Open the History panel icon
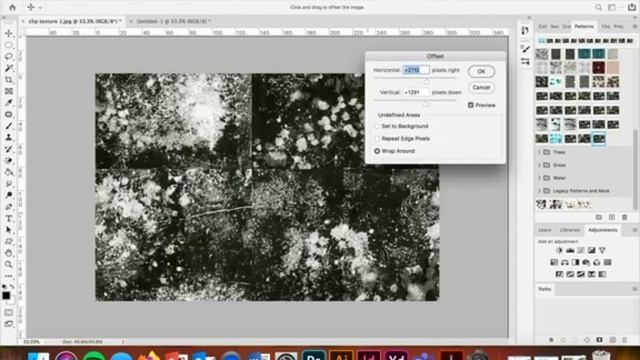Viewport: 640px width, 360px height. (x=525, y=30)
